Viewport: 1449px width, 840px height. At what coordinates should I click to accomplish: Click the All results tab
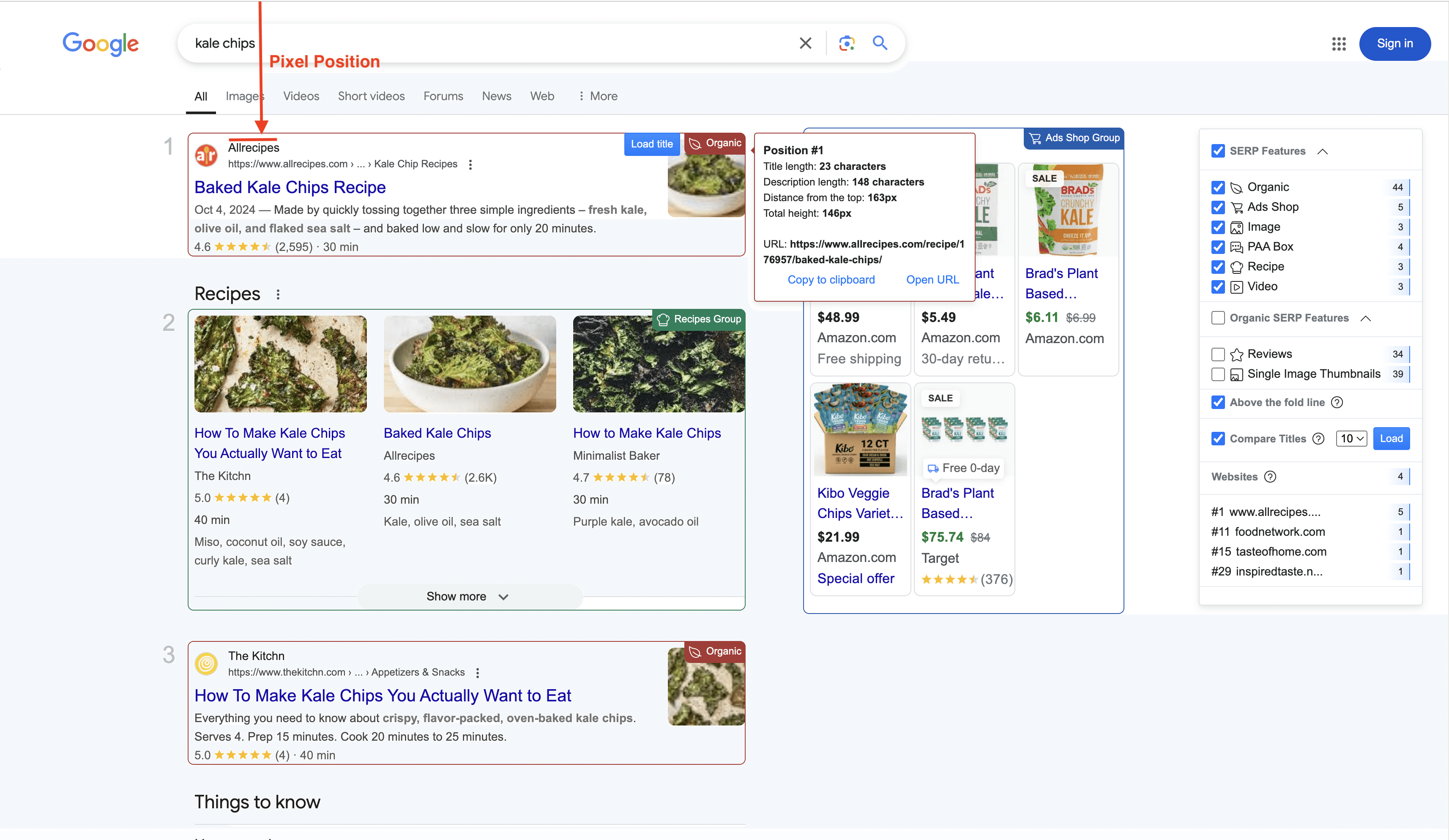(x=201, y=96)
